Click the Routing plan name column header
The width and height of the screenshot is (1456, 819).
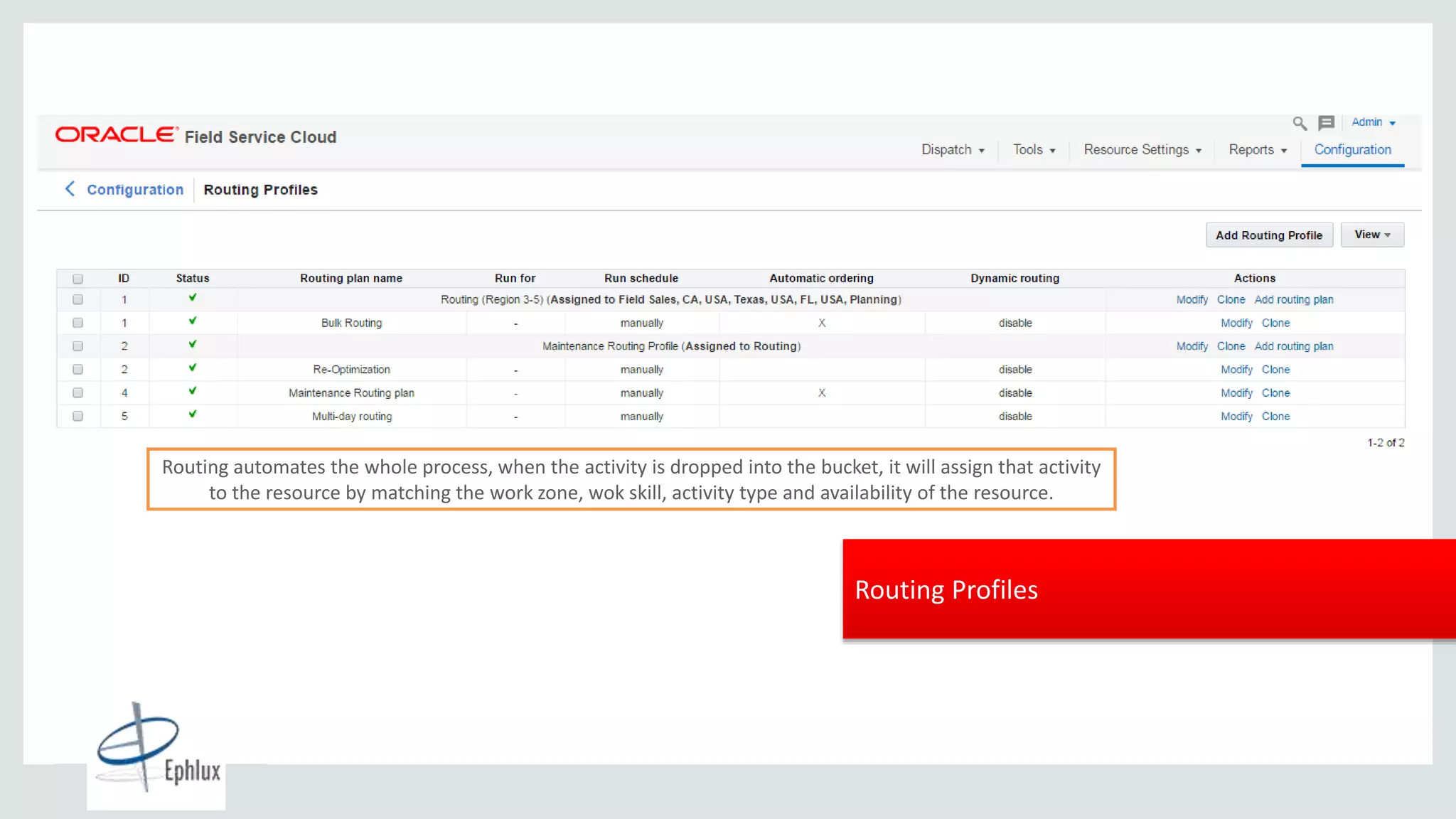pos(351,279)
